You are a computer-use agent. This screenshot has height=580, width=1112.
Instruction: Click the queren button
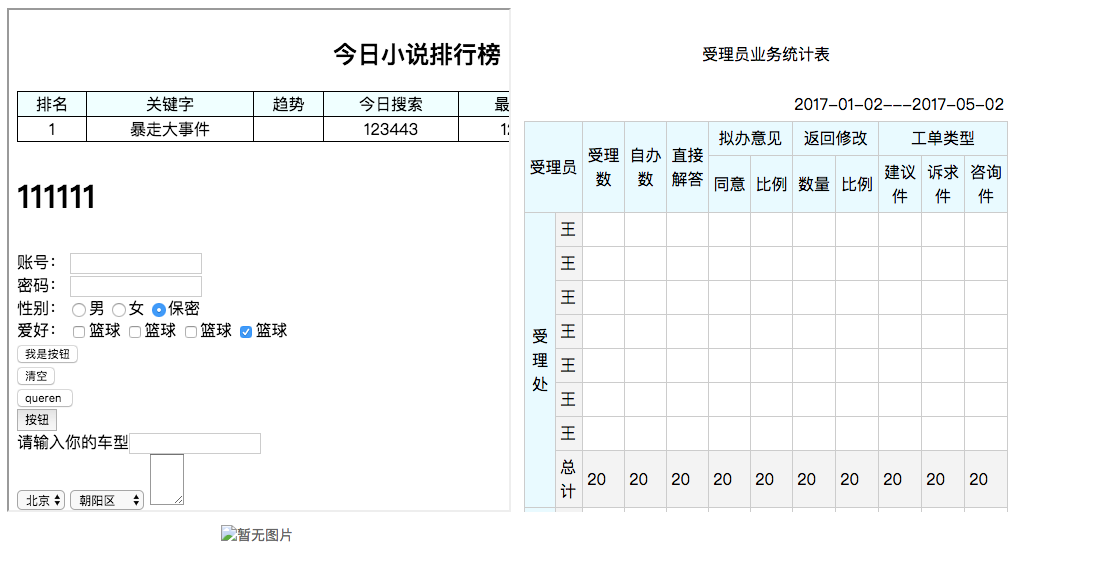tap(45, 398)
